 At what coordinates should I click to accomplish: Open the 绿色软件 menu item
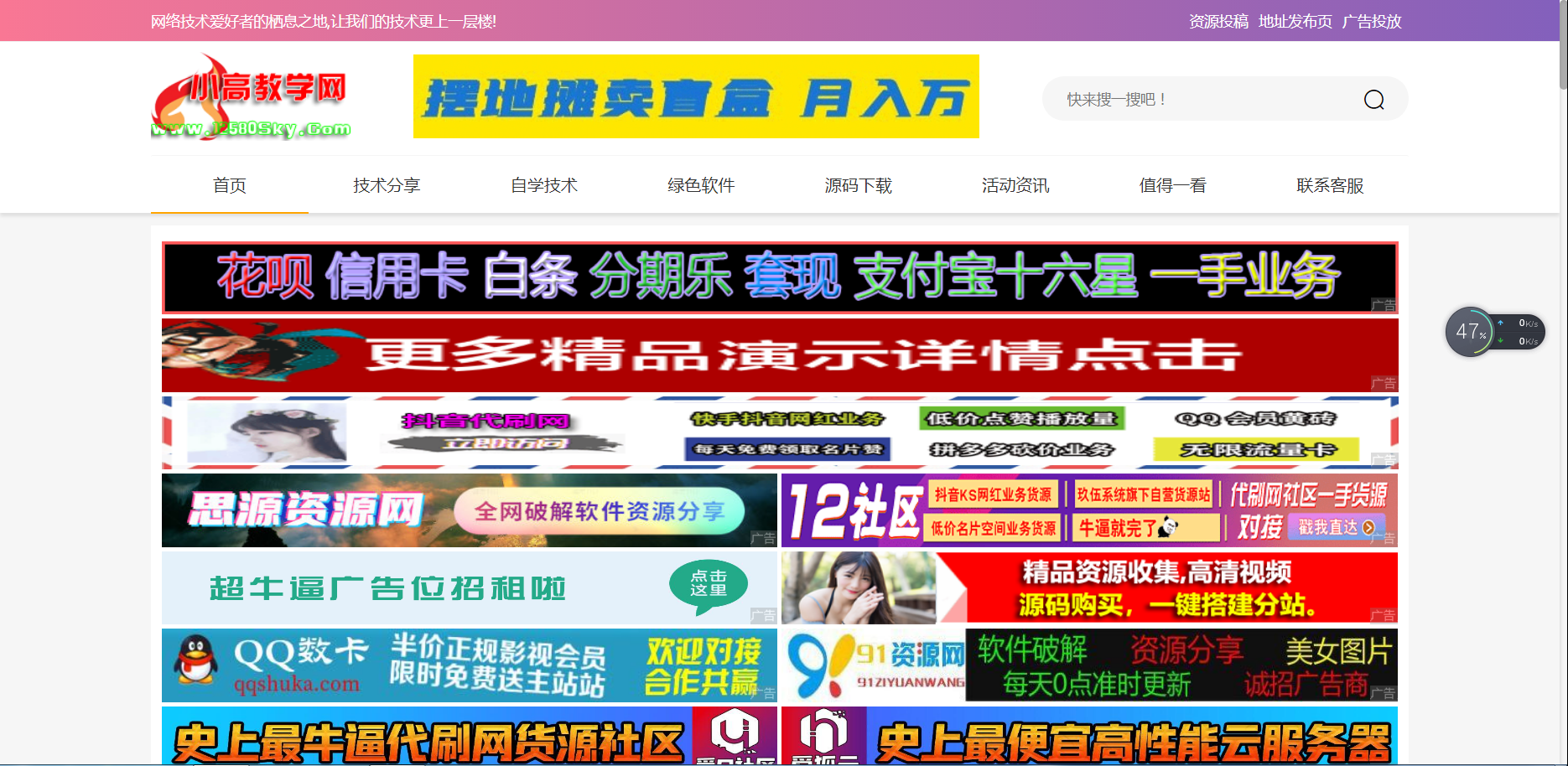[700, 186]
